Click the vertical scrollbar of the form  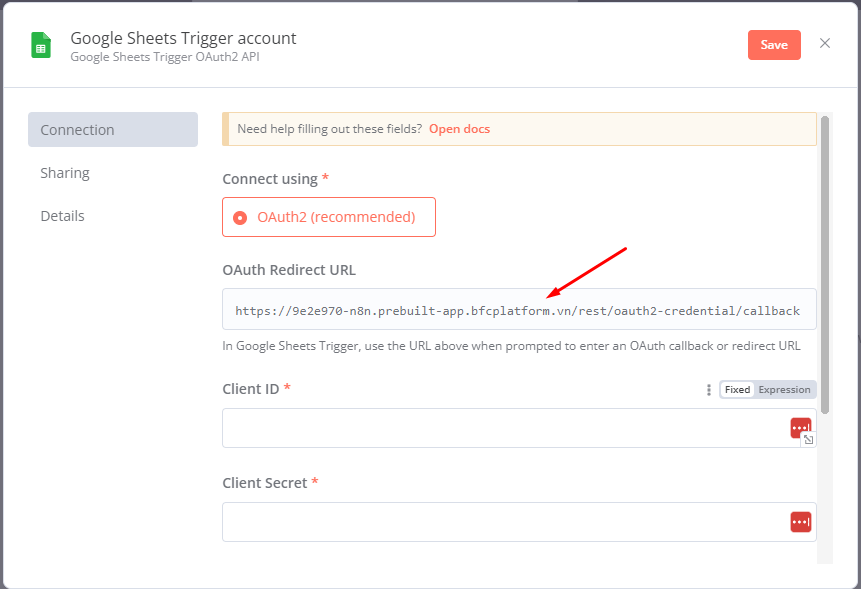click(x=825, y=265)
